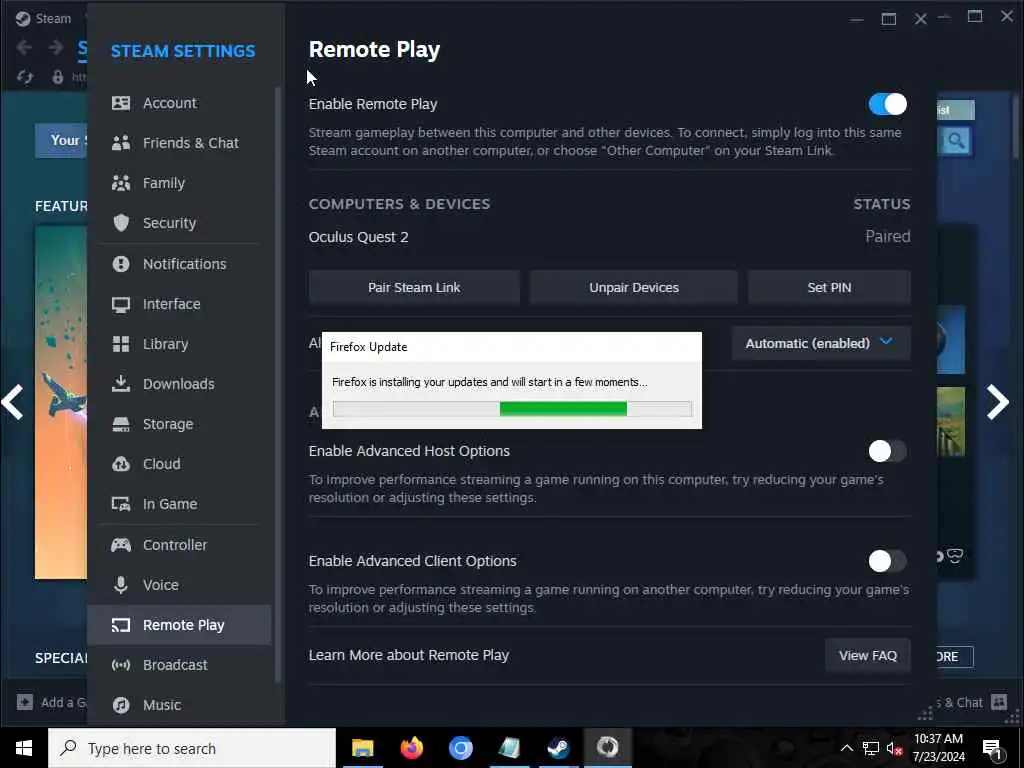Click the Set PIN button
The width and height of the screenshot is (1024, 768).
click(x=829, y=288)
